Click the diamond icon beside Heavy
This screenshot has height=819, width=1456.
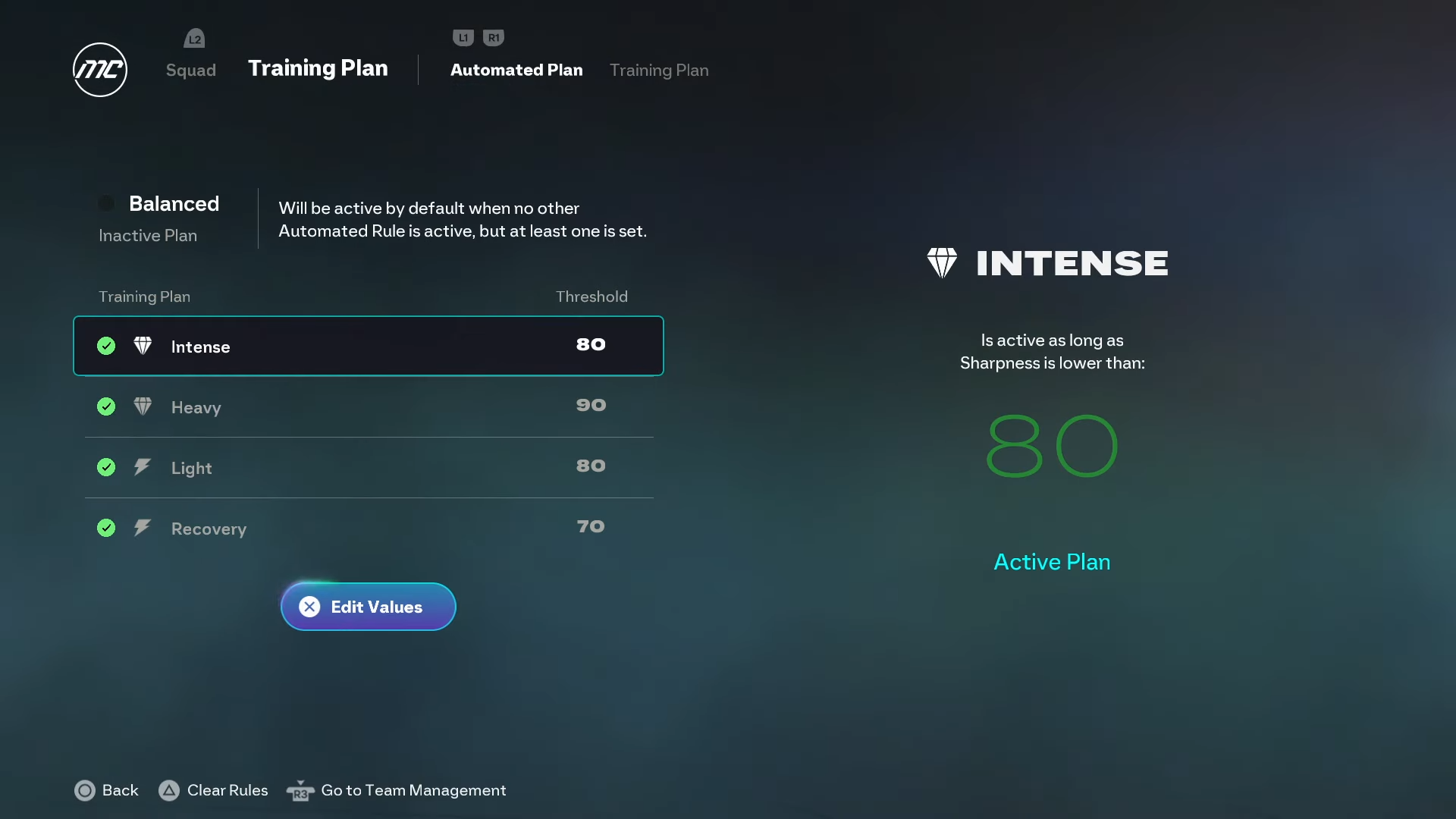143,406
